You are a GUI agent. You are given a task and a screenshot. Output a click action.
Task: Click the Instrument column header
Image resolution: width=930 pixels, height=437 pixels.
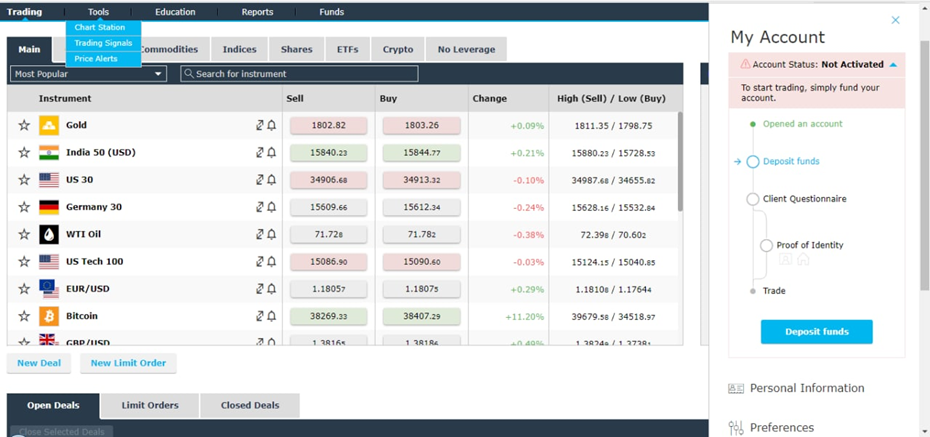point(65,99)
